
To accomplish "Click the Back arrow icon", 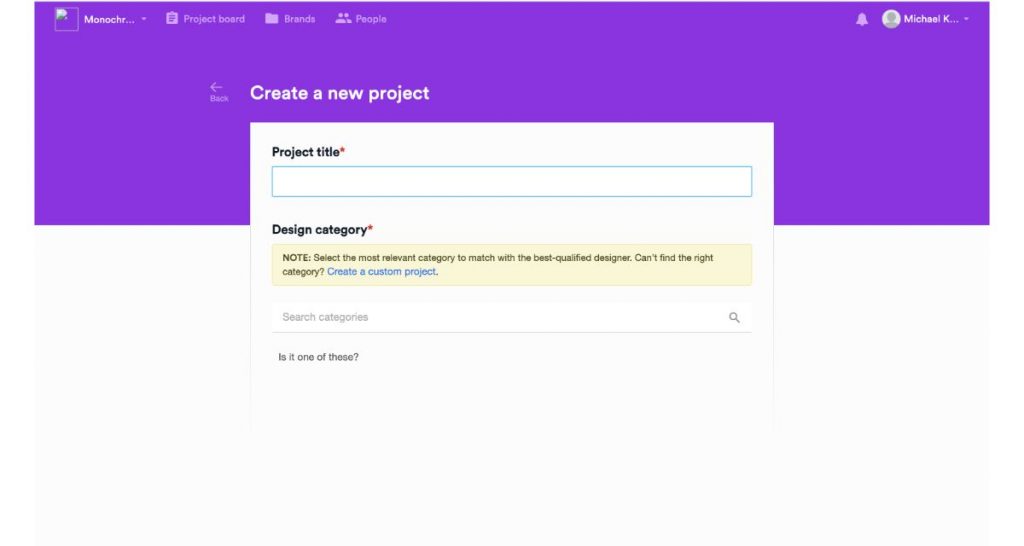I will point(217,87).
